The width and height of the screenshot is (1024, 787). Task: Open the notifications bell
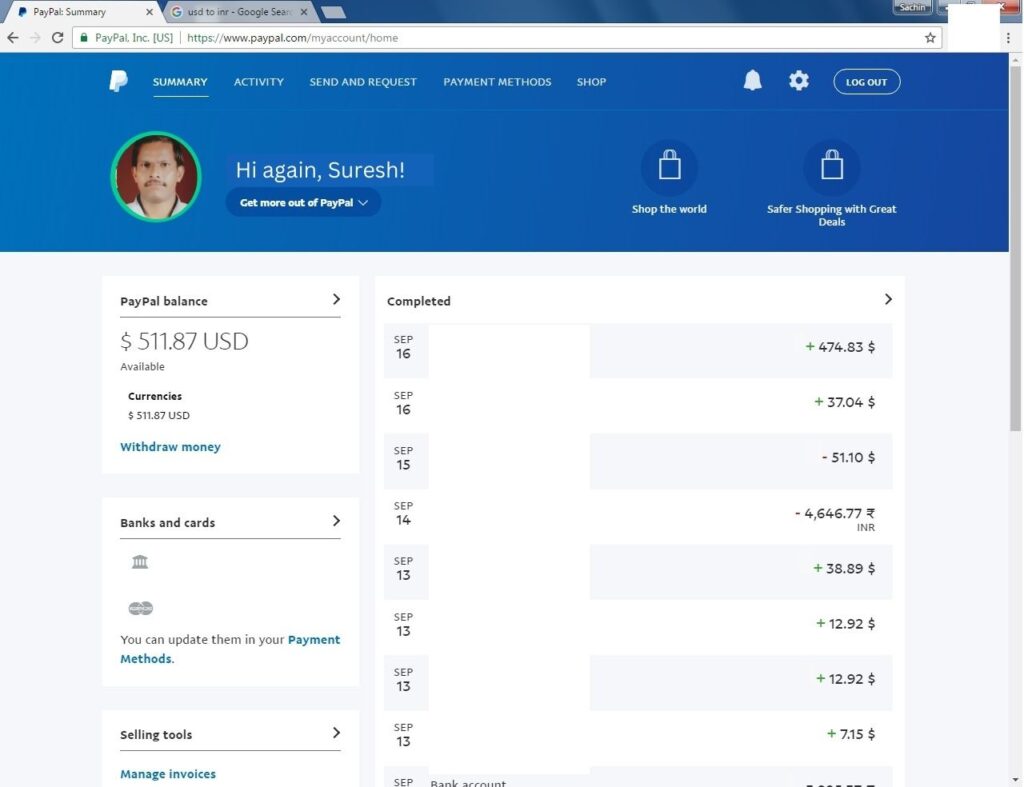(x=752, y=81)
